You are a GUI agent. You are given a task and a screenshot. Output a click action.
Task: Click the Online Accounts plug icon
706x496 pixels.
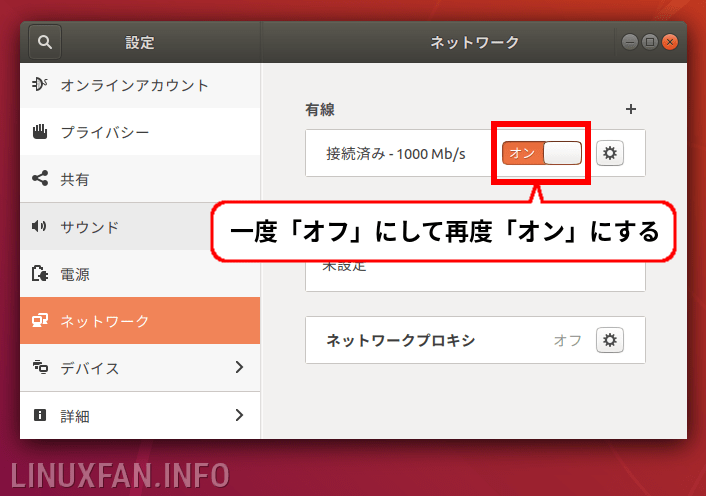(40, 84)
